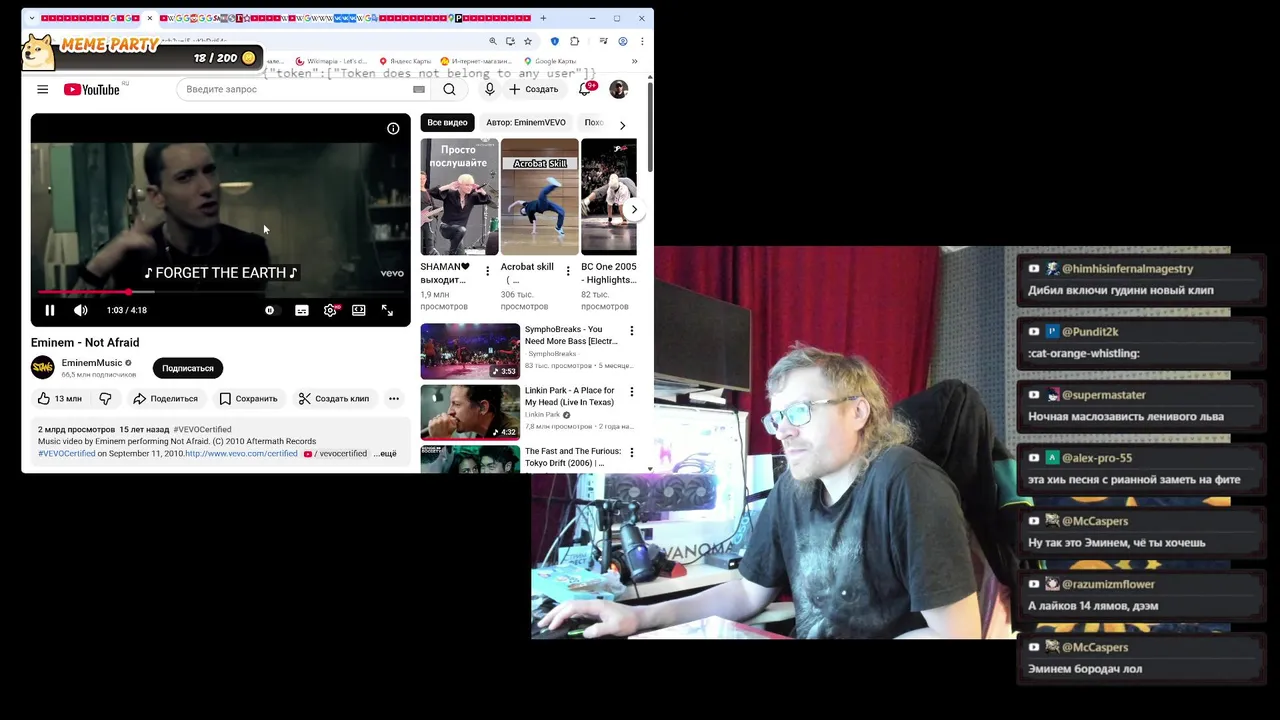Viewport: 1280px width, 720px height.
Task: Open Chrome tab search dropdown arrow
Action: pyautogui.click(x=32, y=18)
